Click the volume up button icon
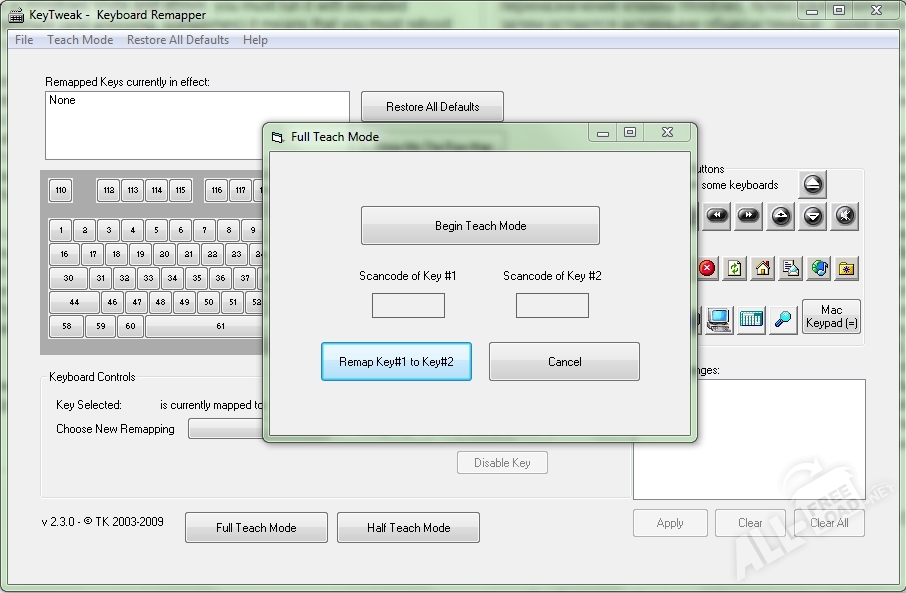Viewport: 906px width, 593px height. [x=781, y=216]
